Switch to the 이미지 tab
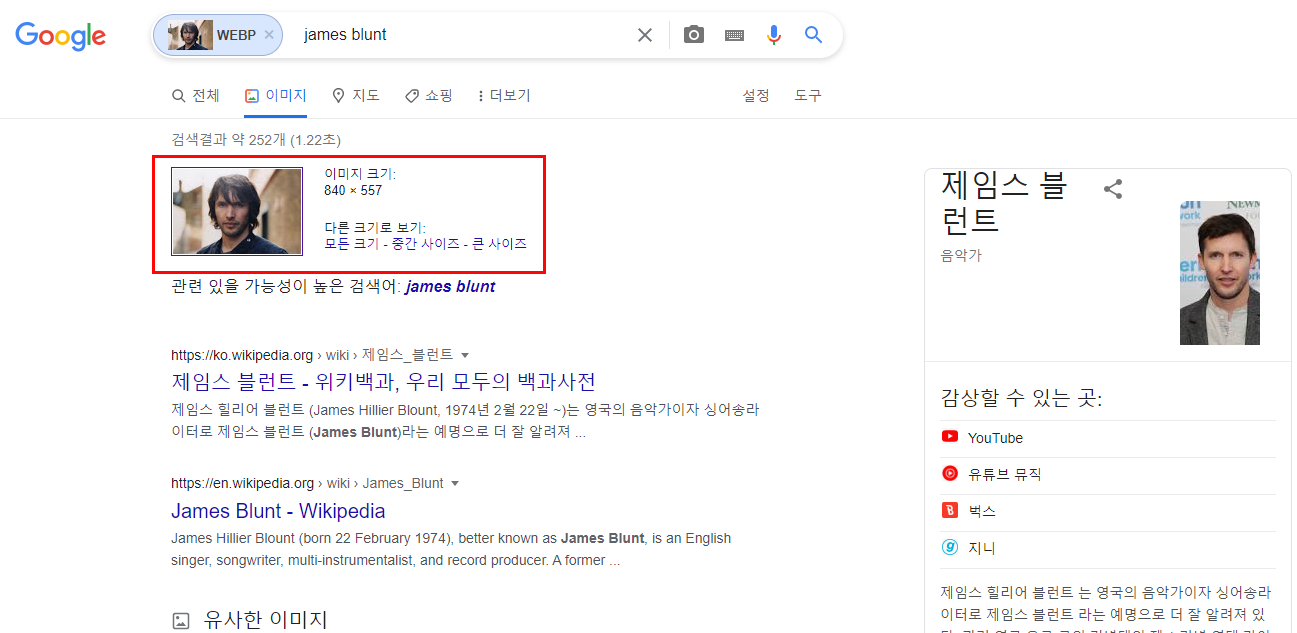The image size is (1297, 633). pyautogui.click(x=276, y=96)
